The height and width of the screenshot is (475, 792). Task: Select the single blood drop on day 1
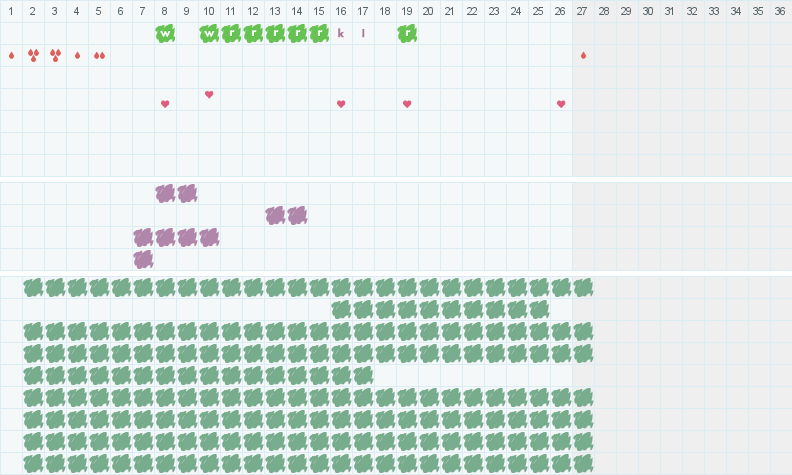coord(11,55)
